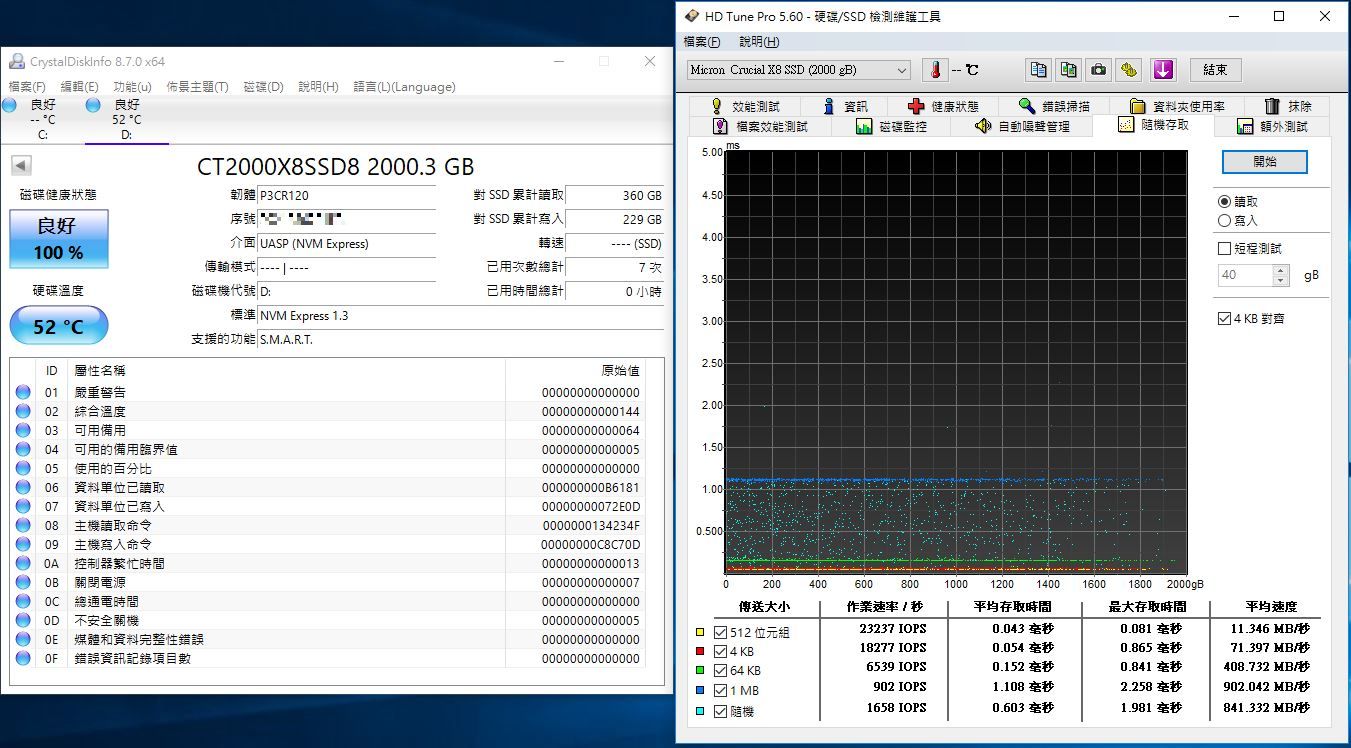Click the status orb for attribute 02 綜合溫度
Screen dimensions: 1351x748
coord(23,411)
